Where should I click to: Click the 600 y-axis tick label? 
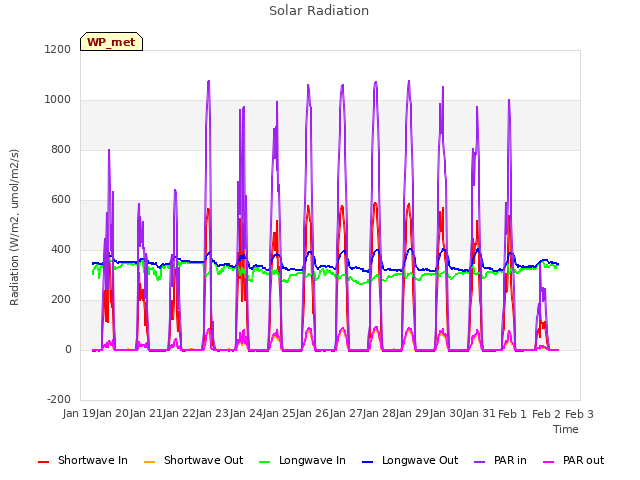tap(61, 200)
